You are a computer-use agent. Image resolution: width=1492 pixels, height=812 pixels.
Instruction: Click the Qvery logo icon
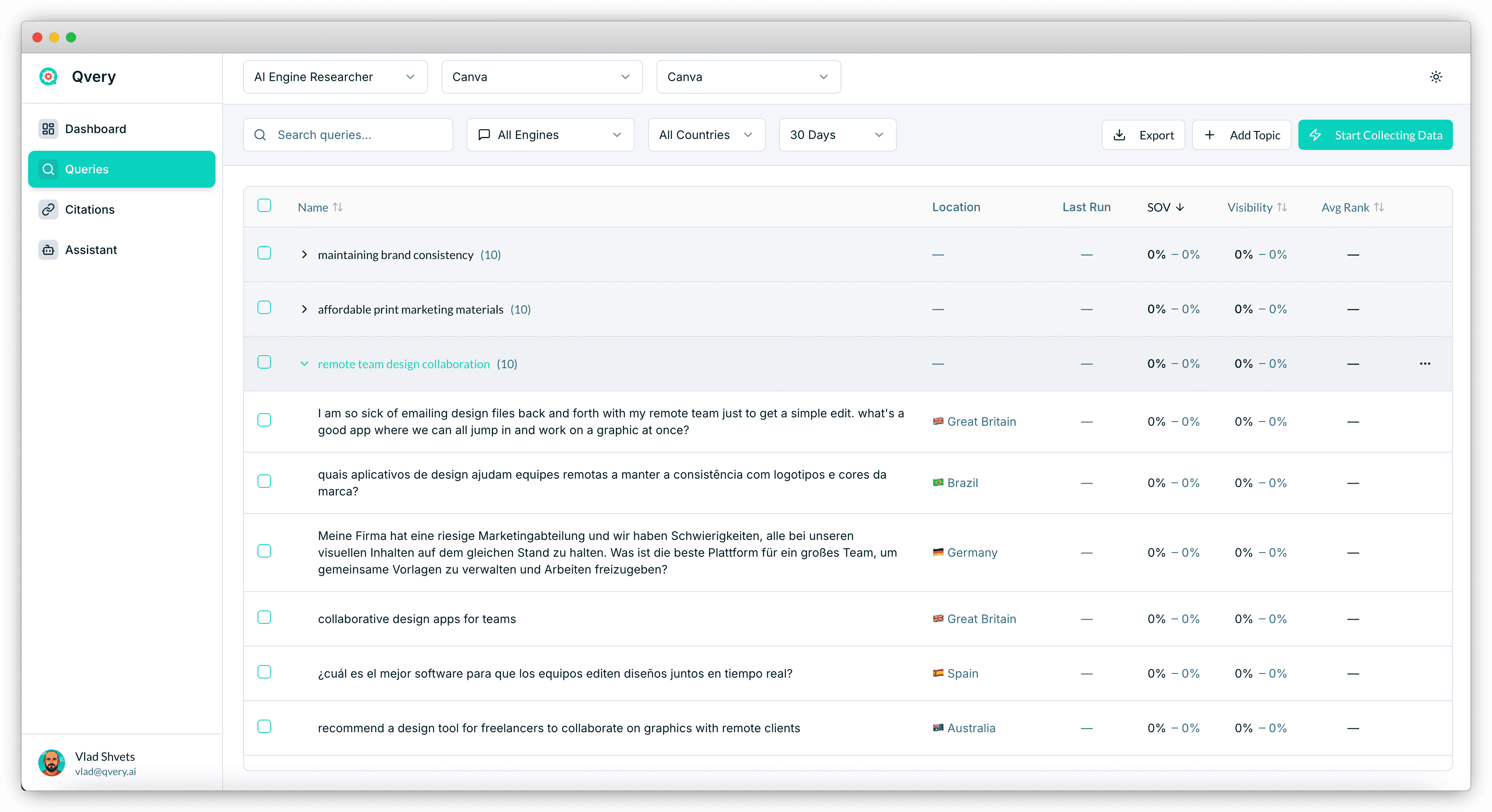[x=48, y=76]
